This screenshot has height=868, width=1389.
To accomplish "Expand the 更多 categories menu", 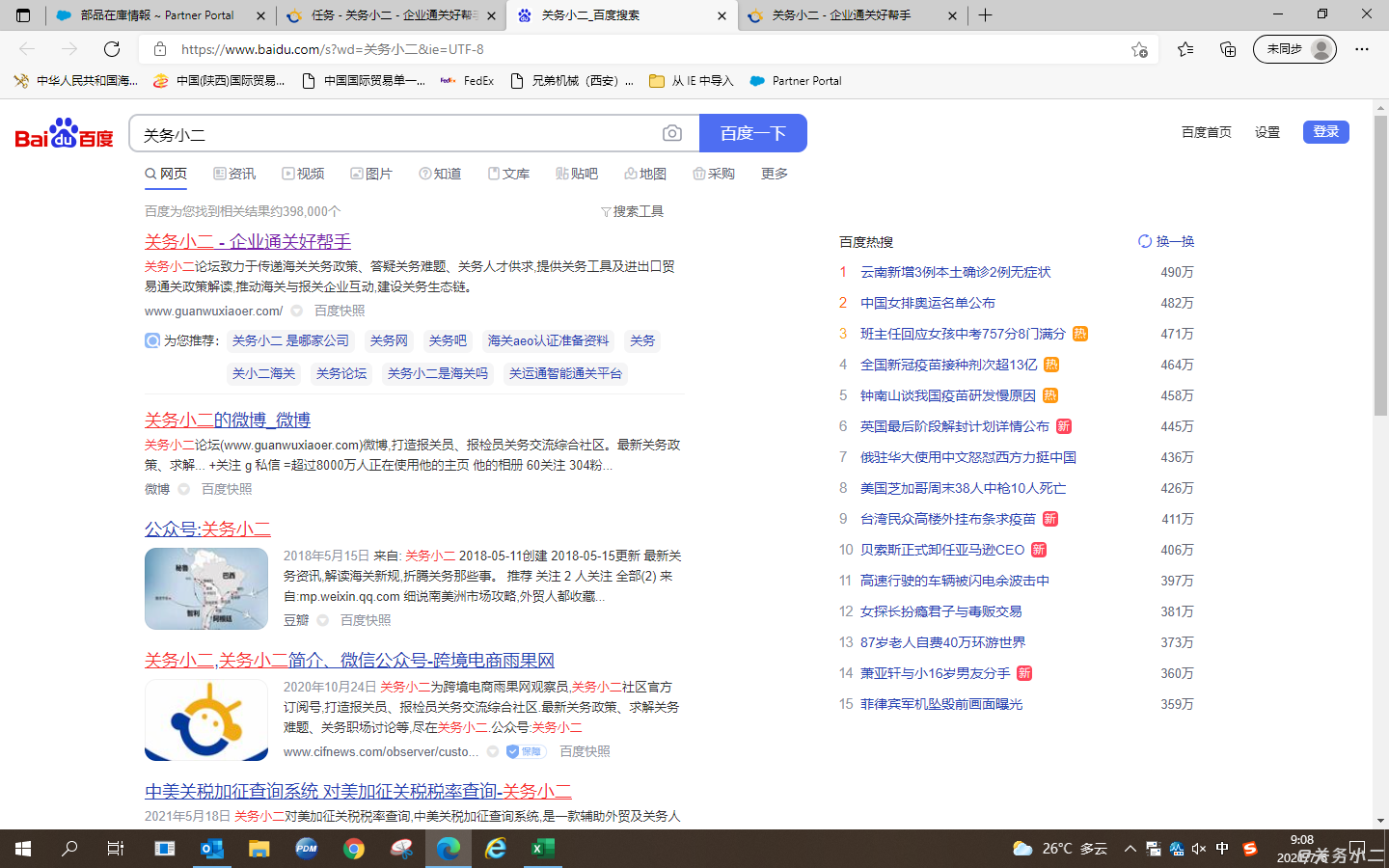I will pyautogui.click(x=775, y=174).
